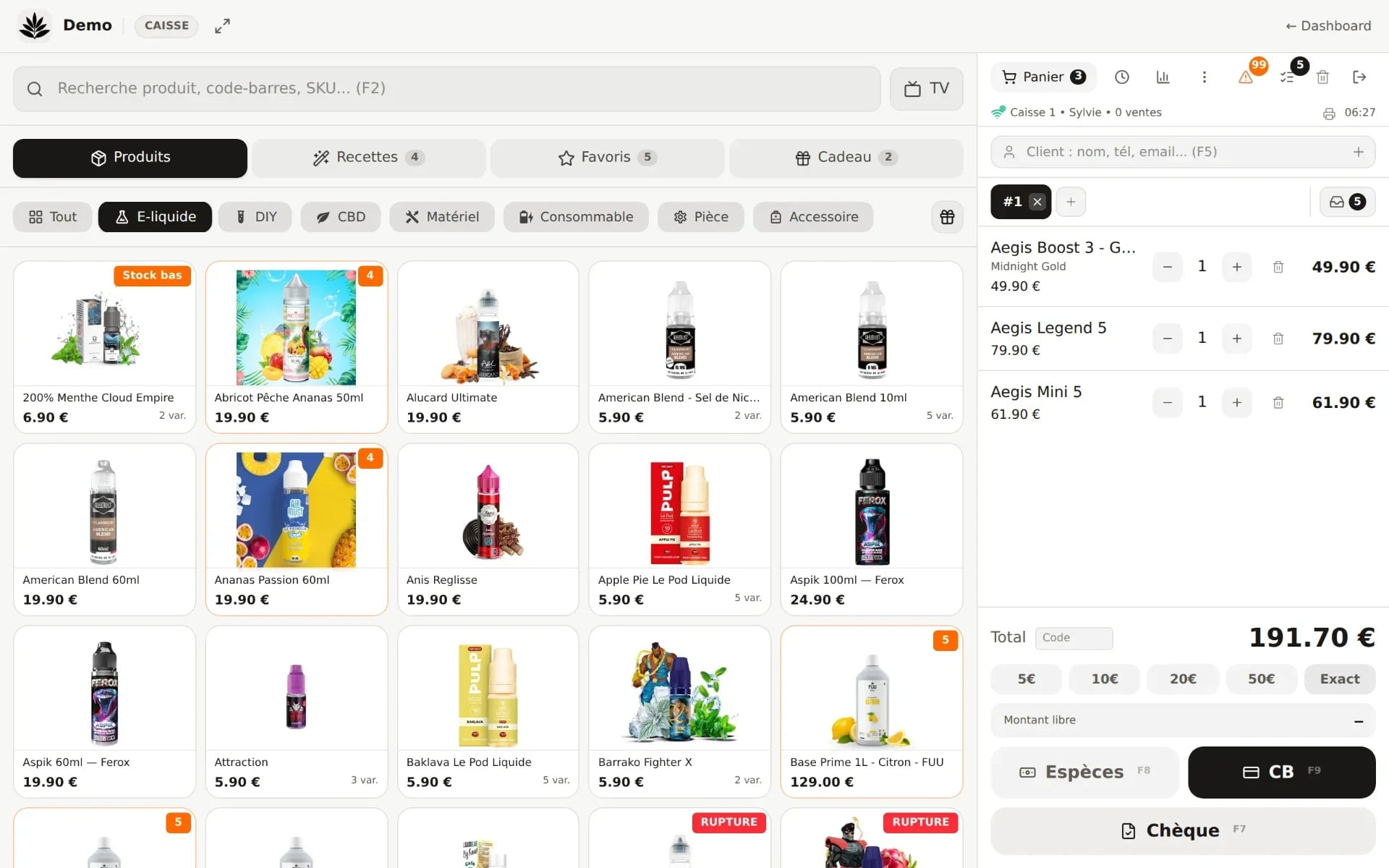
Task: Switch to the Recettes tab
Action: coord(369,158)
